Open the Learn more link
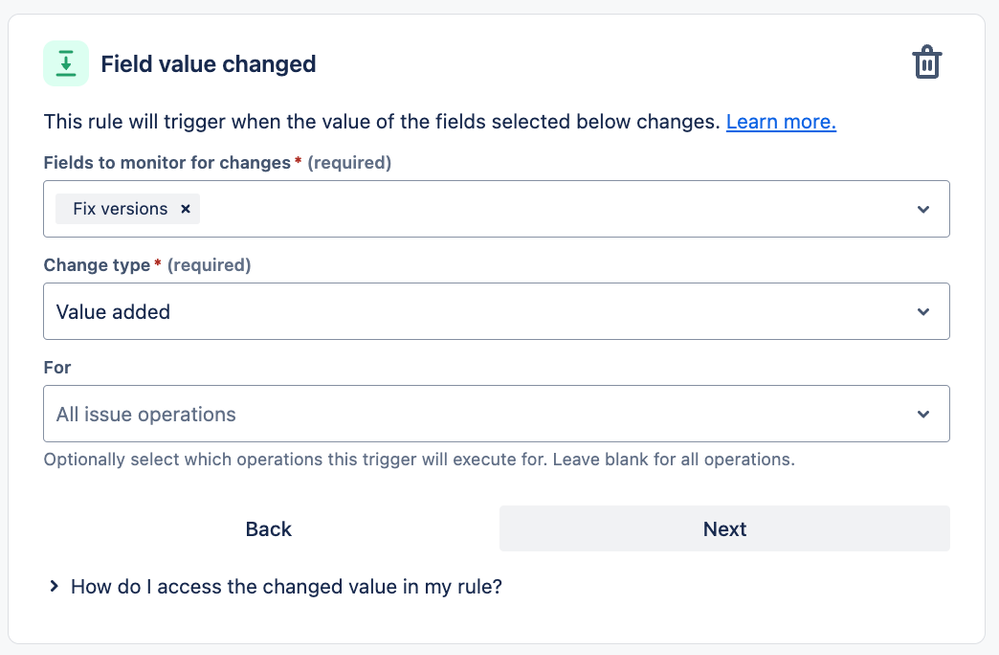Viewport: 999px width, 655px height. [x=780, y=122]
